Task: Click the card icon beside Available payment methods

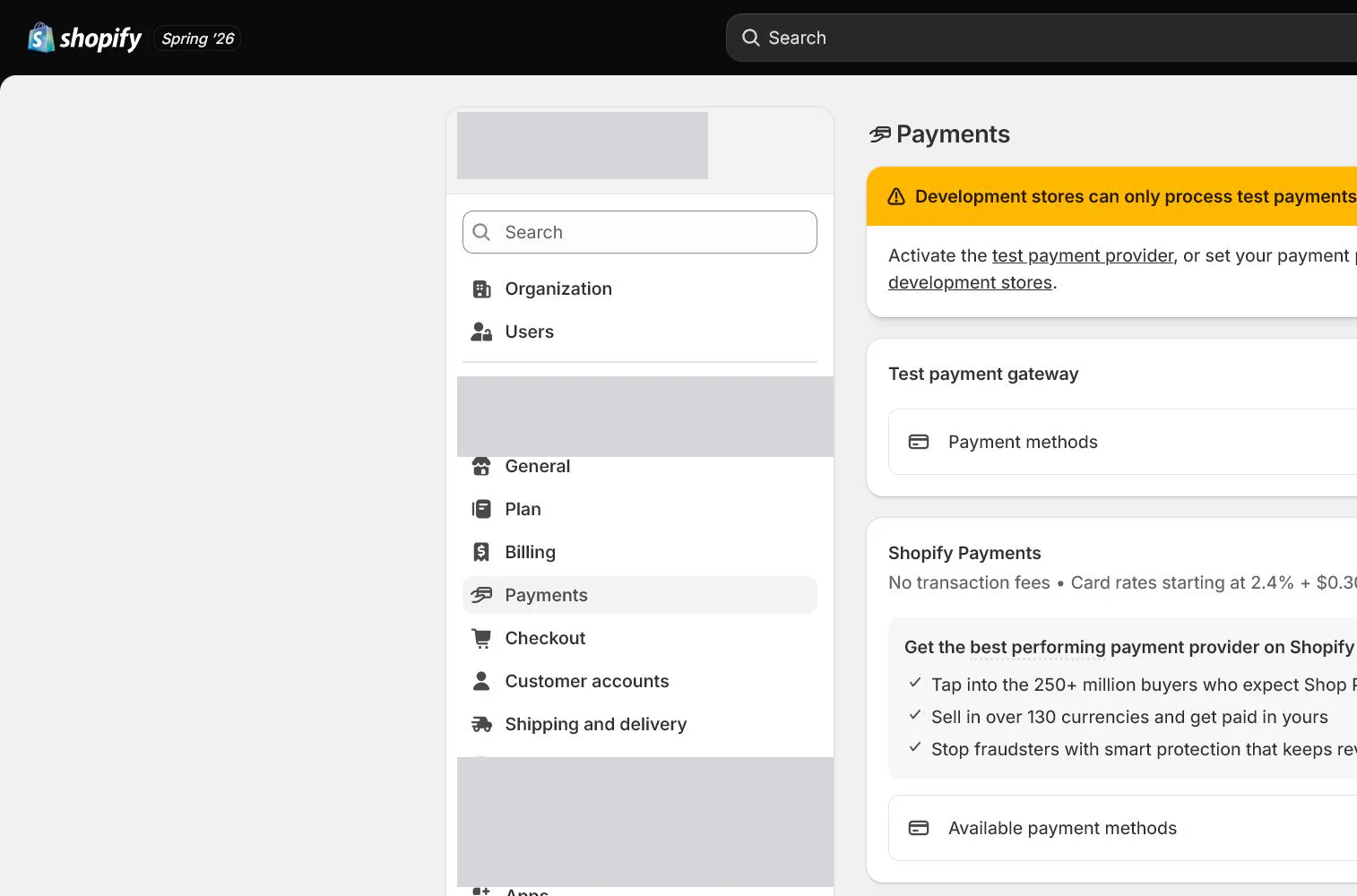Action: pyautogui.click(x=919, y=828)
